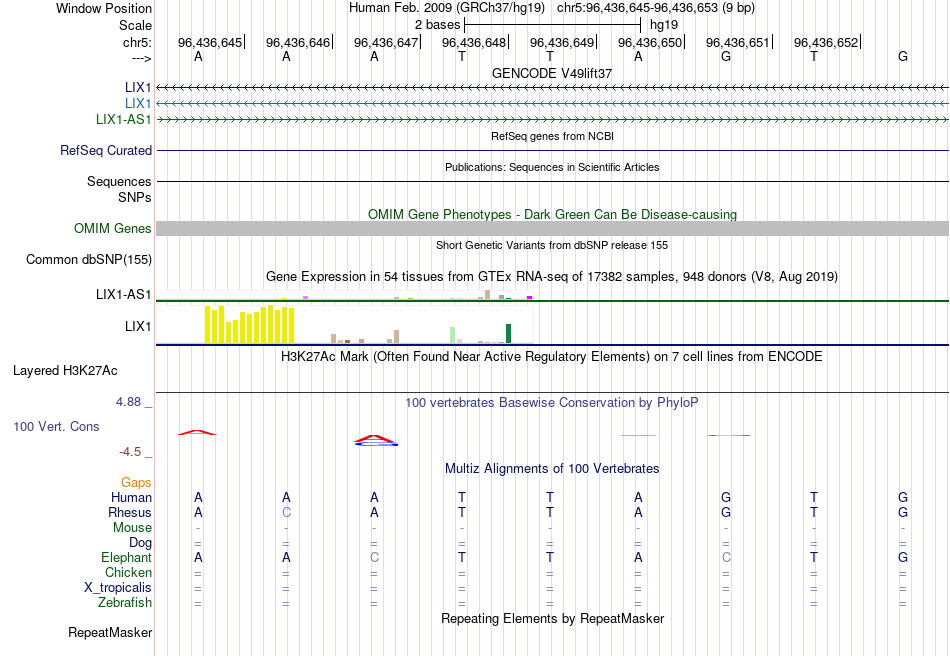
Task: Open Multiz Alignments of 100 Vertebrates title
Action: pyautogui.click(x=552, y=468)
